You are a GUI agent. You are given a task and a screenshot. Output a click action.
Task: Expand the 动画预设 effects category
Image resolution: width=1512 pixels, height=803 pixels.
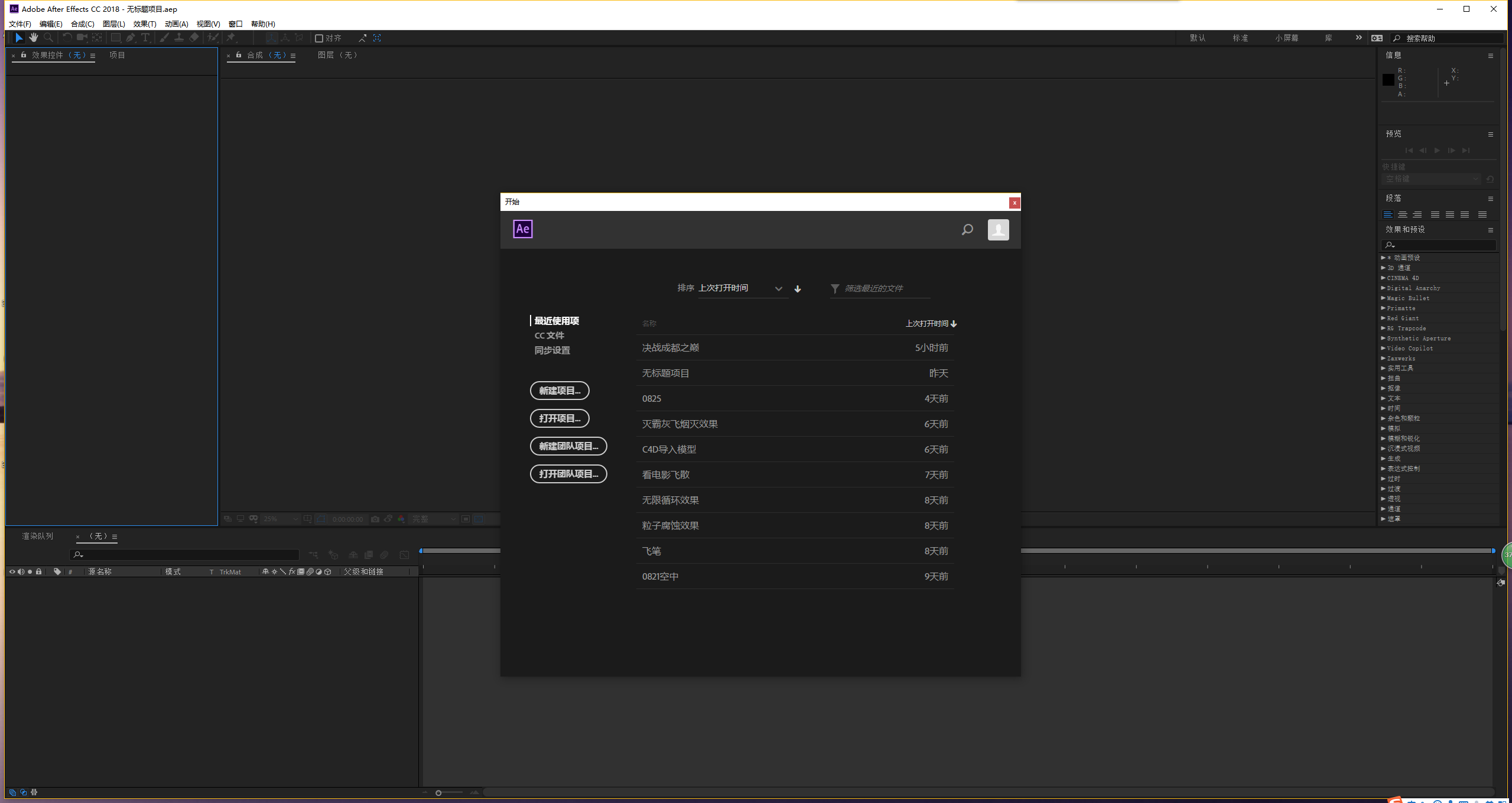[x=1383, y=258]
